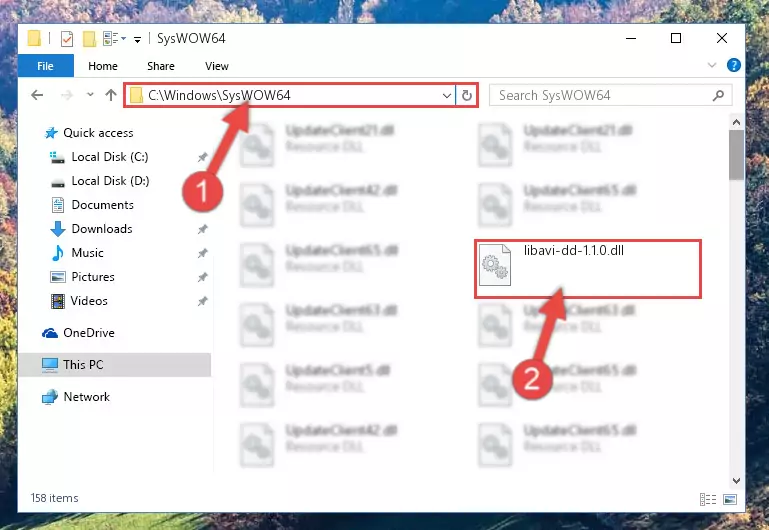Image resolution: width=769 pixels, height=530 pixels.
Task: Click the pin icon beside Pictures
Action: 202,277
